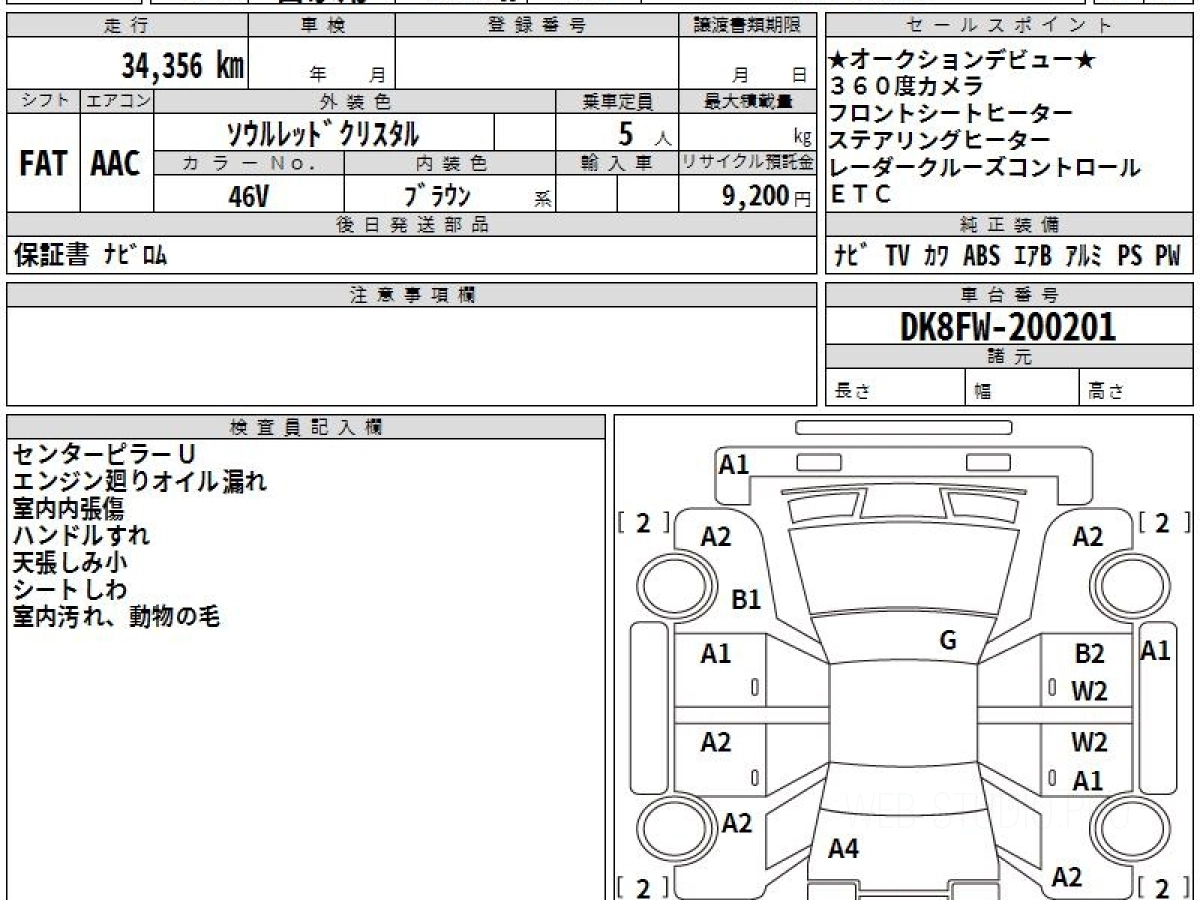Click the 検査員記入欄 header

pos(306,427)
